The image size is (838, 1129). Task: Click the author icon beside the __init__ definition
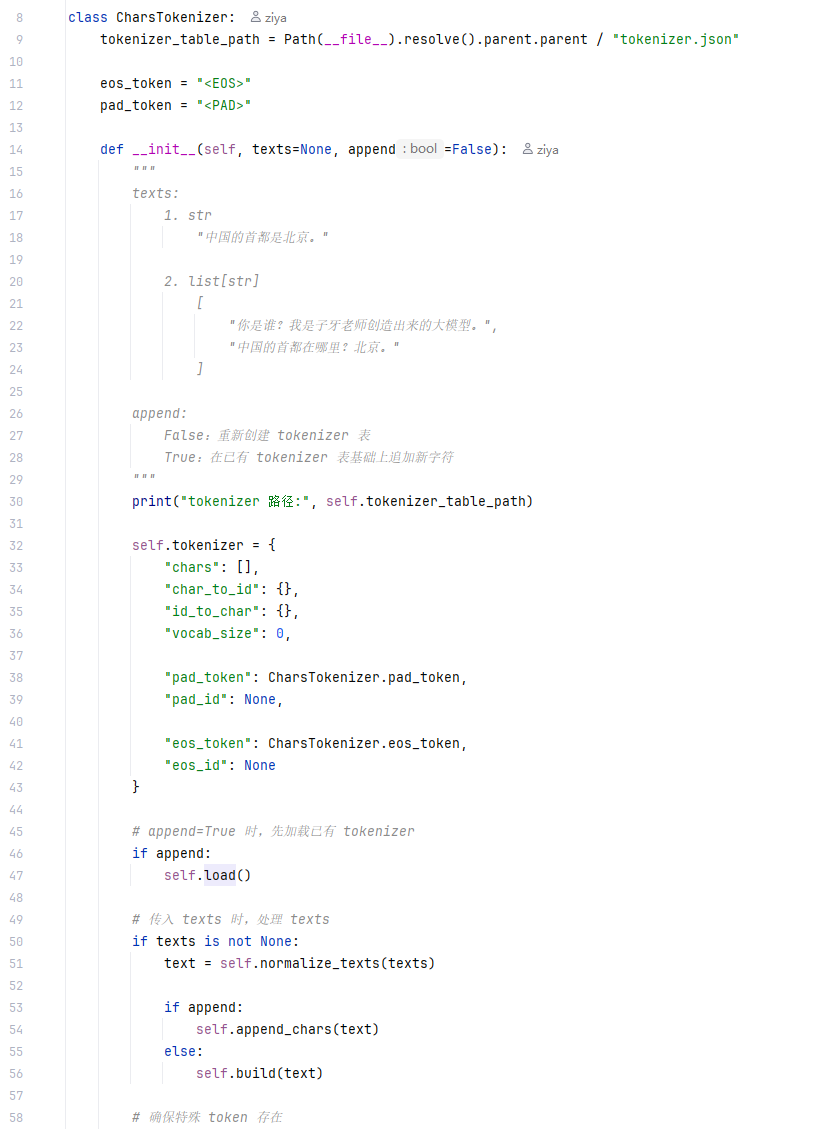pyautogui.click(x=528, y=149)
